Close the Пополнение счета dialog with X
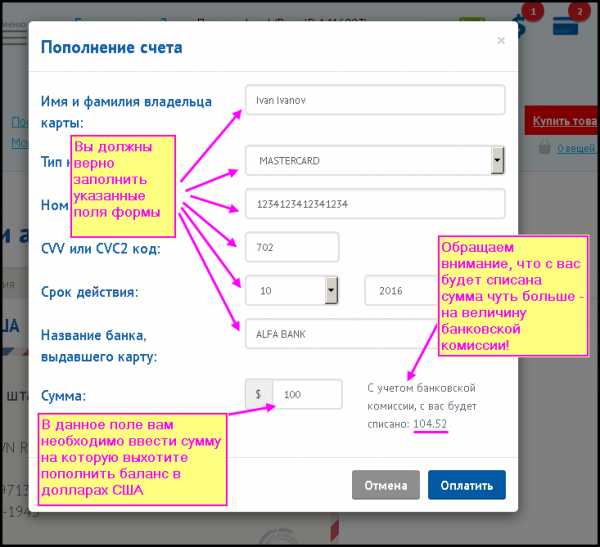Viewport: 600px width, 547px height. pos(501,41)
